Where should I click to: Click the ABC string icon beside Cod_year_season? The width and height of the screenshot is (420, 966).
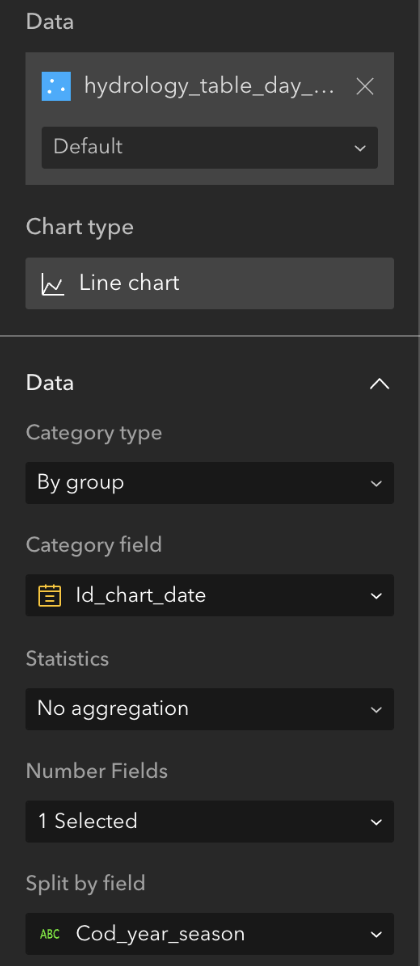click(x=50, y=934)
